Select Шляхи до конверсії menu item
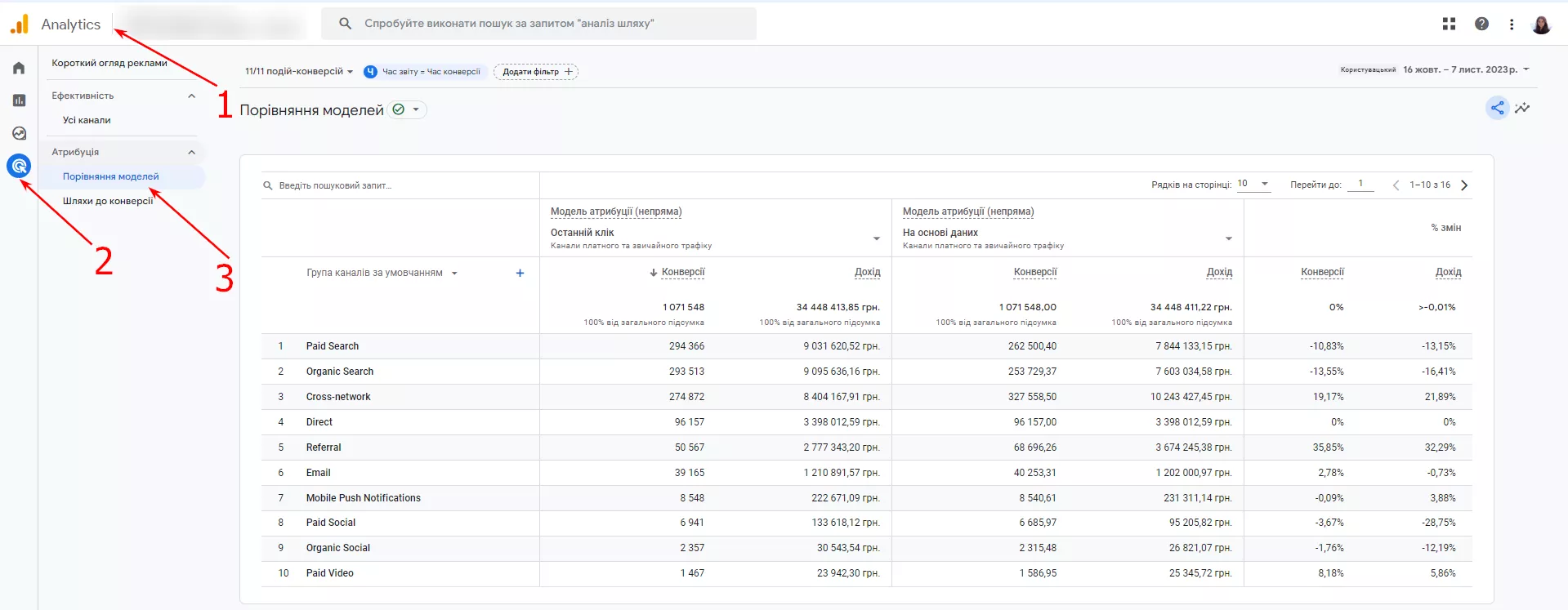 click(108, 201)
